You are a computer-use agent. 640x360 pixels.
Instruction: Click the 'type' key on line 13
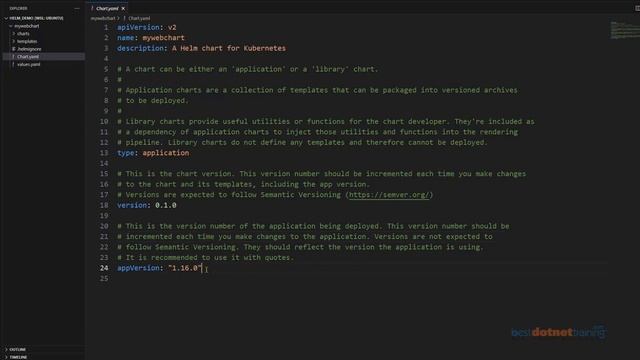(125, 153)
